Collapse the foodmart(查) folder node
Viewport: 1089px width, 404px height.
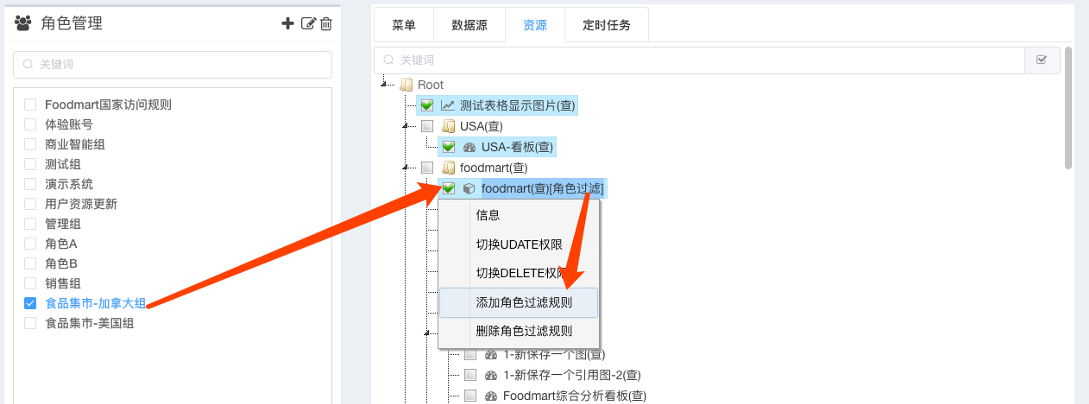pyautogui.click(x=406, y=167)
